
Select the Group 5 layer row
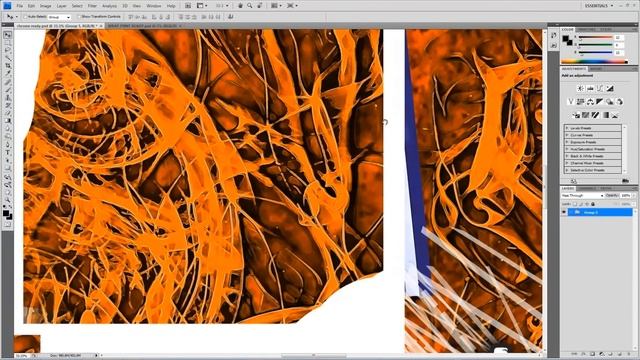coord(597,212)
